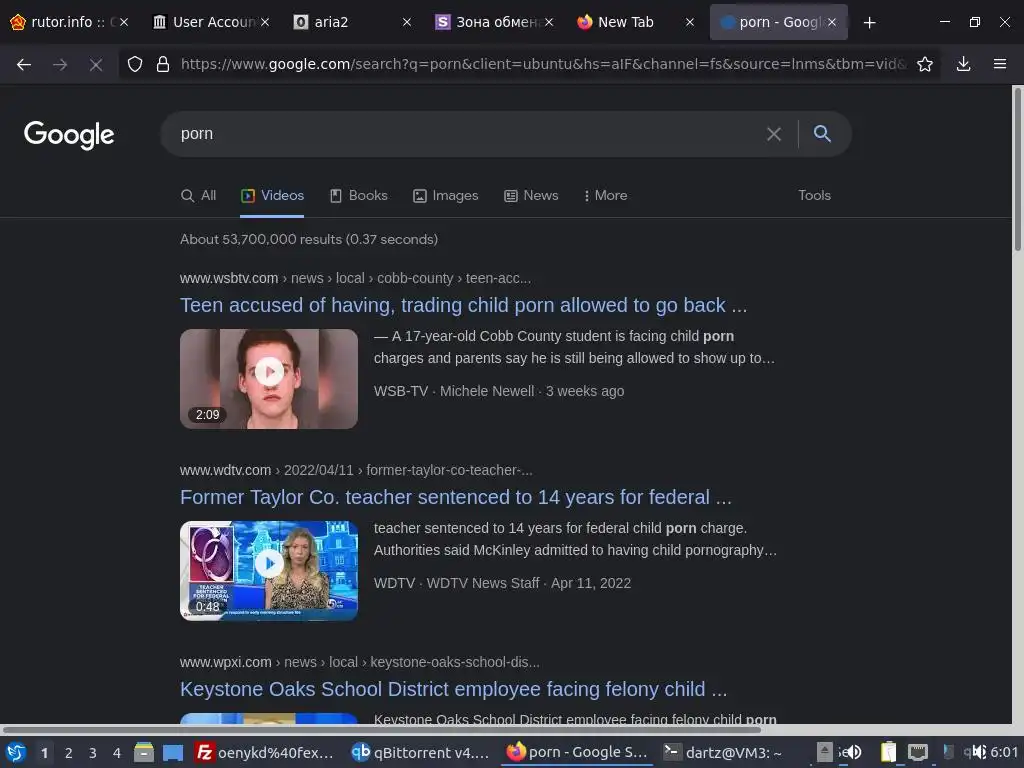Switch to the FileZilla window in the taskbar

(266, 752)
